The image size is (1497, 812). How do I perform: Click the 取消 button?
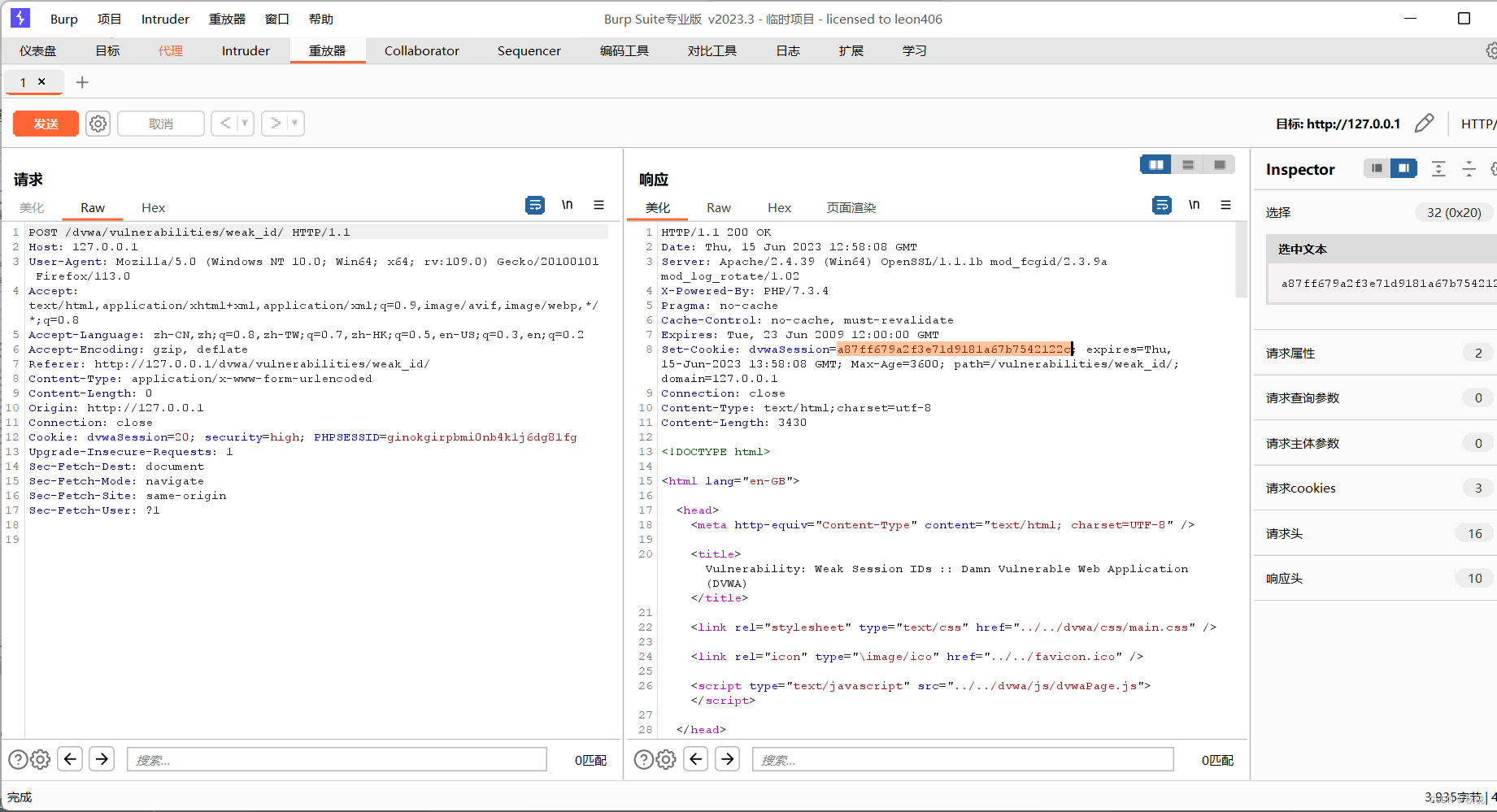[161, 124]
